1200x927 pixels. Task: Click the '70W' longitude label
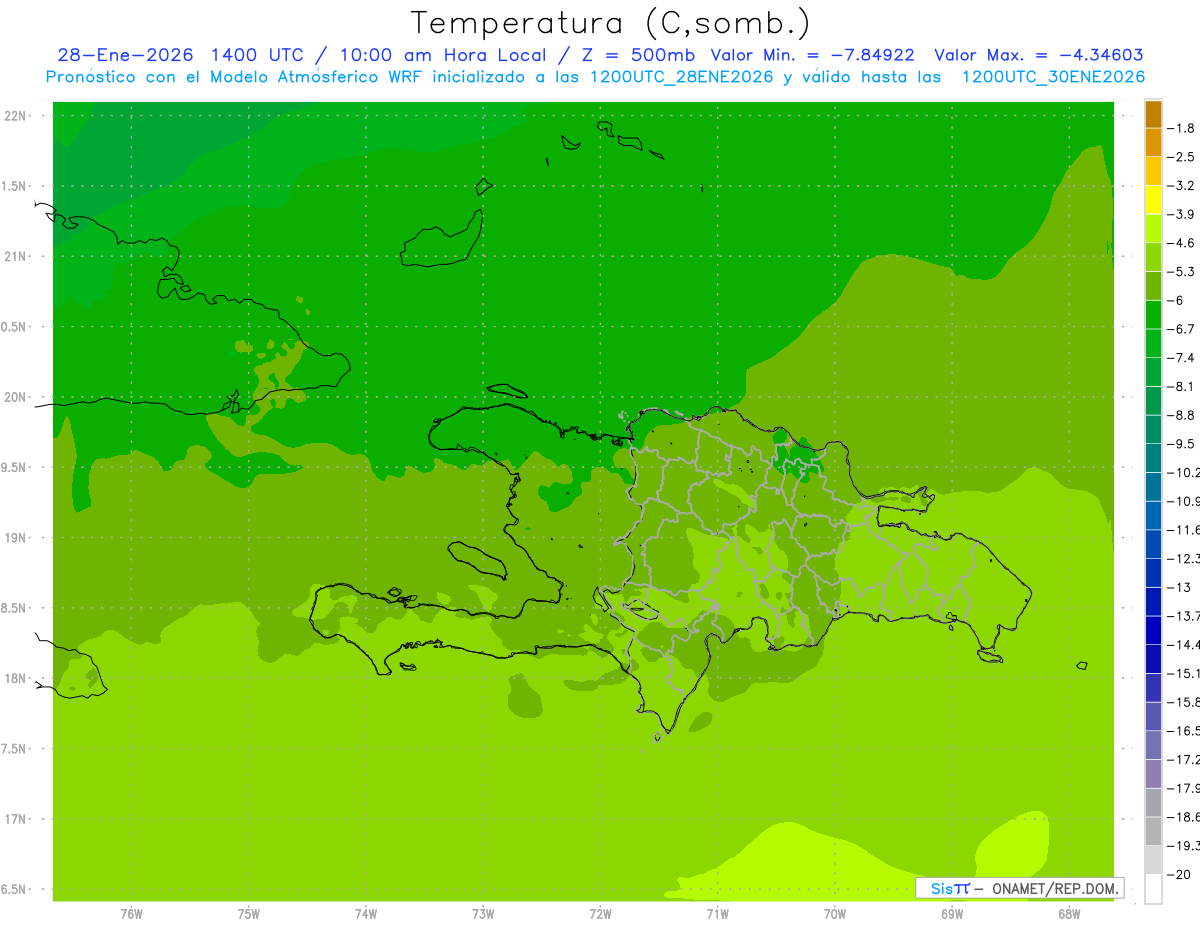pyautogui.click(x=835, y=914)
